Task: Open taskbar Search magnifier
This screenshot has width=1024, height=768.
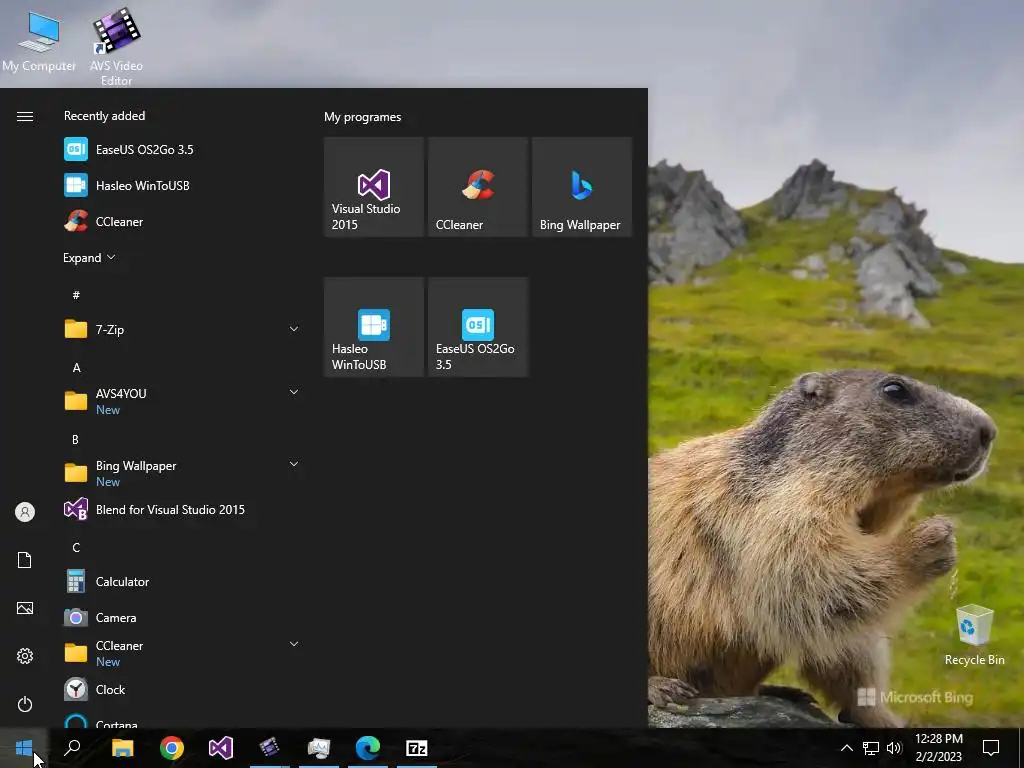Action: point(72,748)
